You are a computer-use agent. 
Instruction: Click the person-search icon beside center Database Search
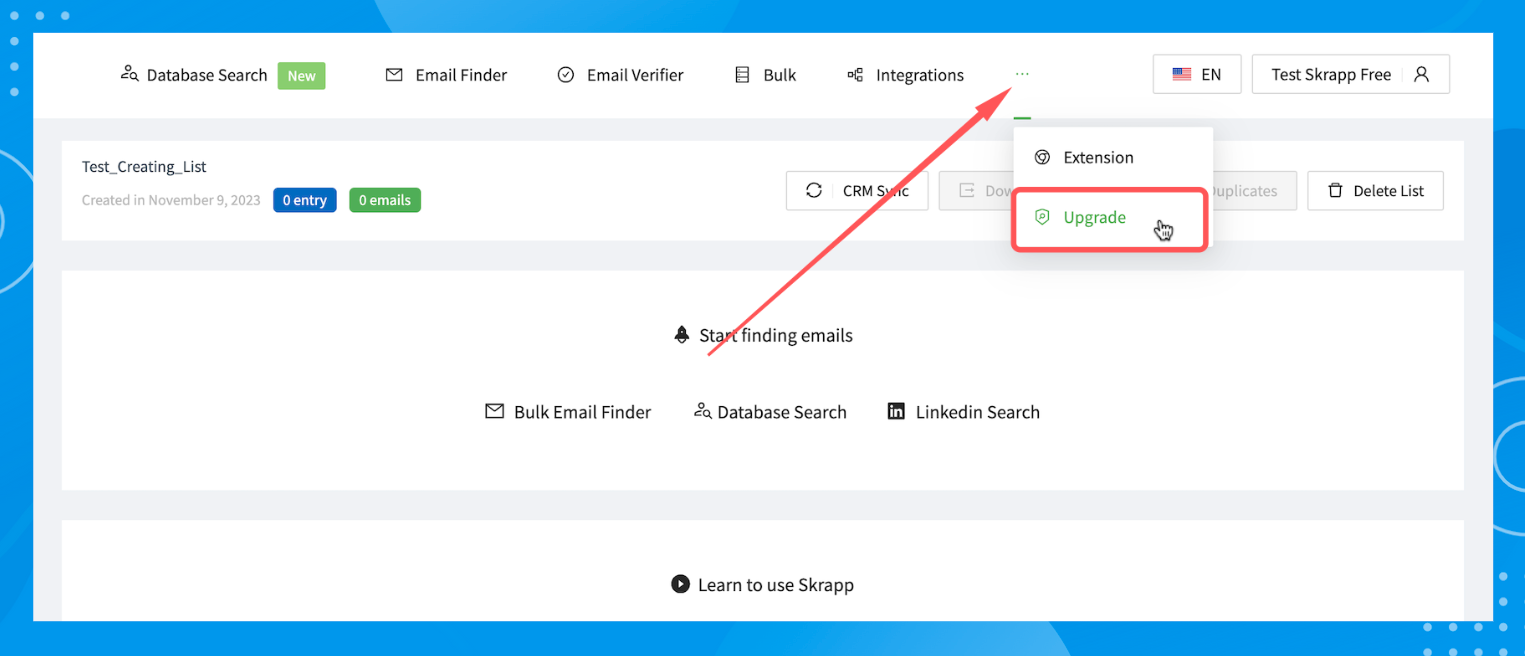pyautogui.click(x=702, y=411)
